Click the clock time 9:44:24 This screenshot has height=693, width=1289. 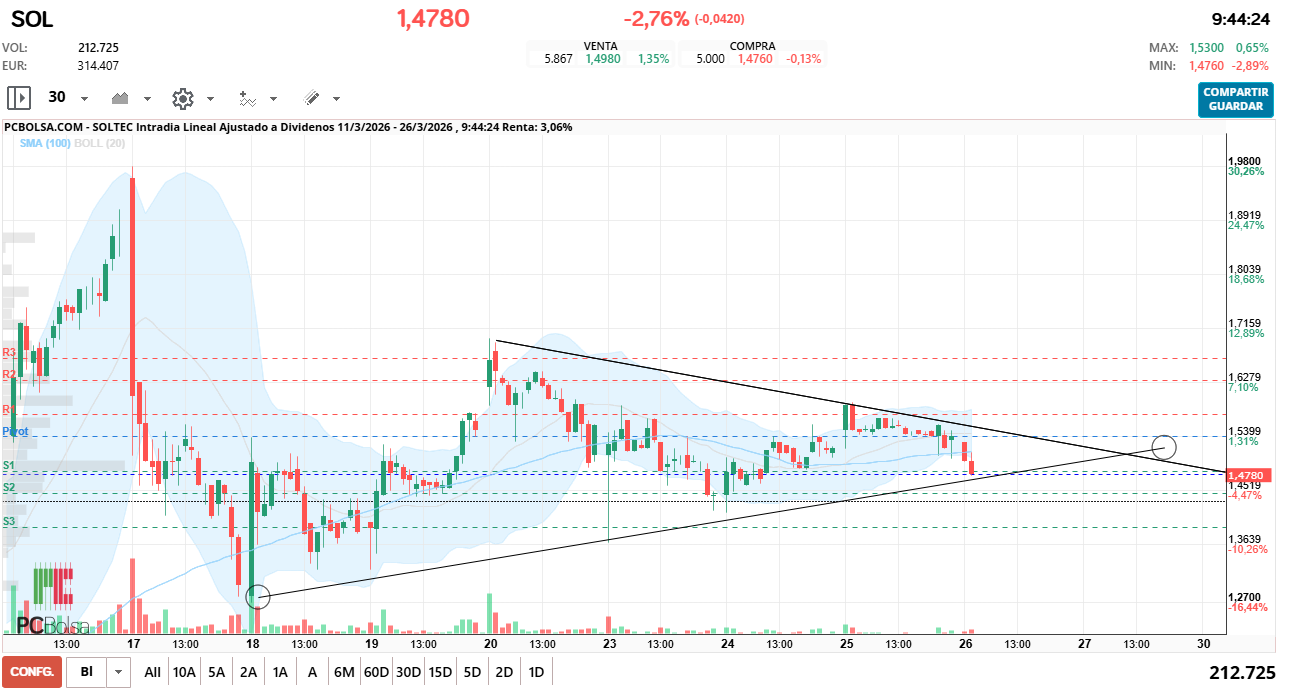pos(1240,19)
